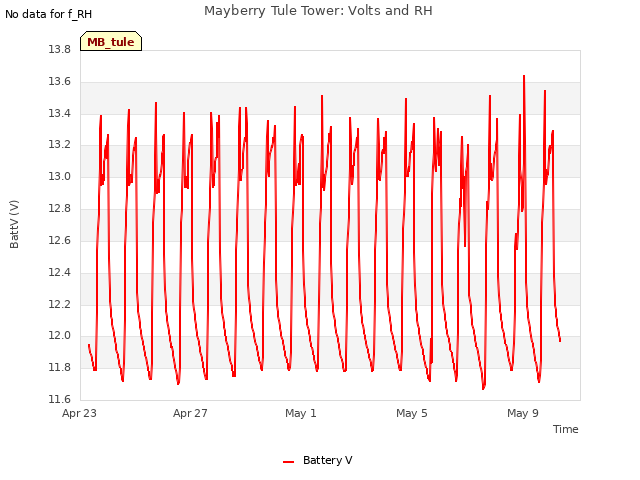640x480 pixels.
Task: Click the May 9 tick label
Action: [523, 413]
